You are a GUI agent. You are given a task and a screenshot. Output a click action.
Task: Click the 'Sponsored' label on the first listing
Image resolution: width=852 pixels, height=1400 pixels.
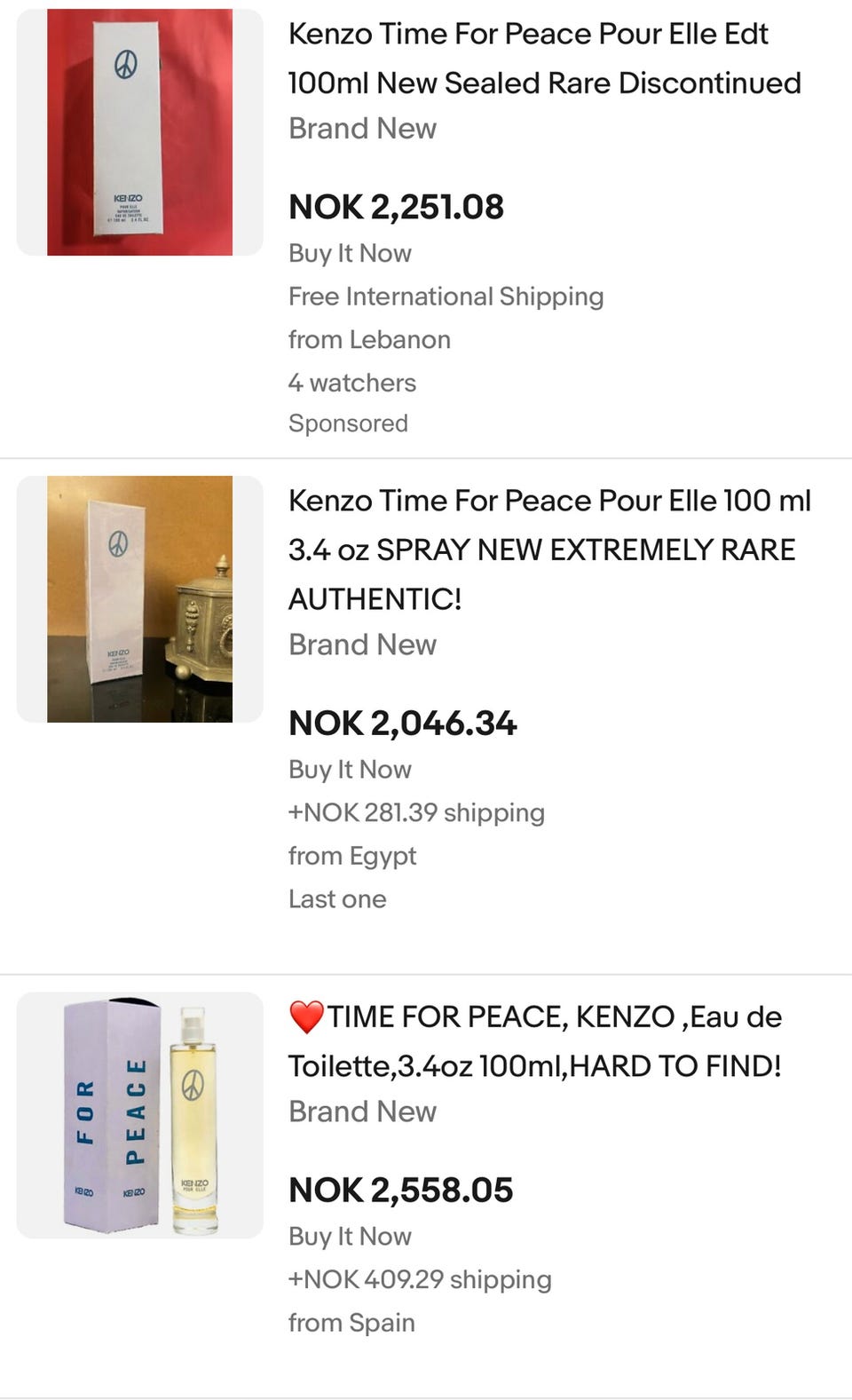(x=348, y=423)
